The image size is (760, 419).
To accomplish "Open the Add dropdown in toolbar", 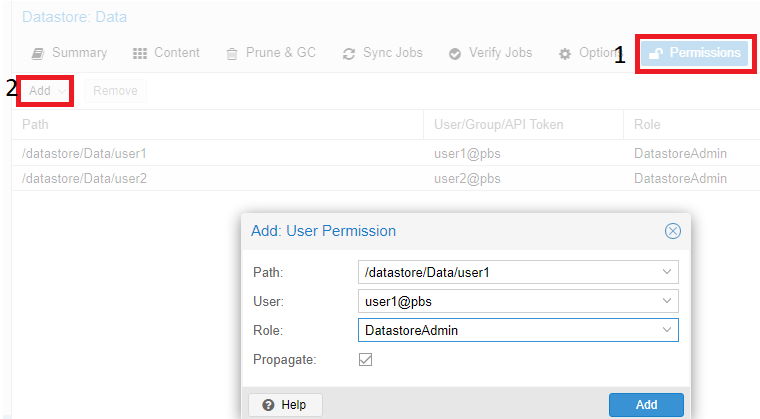I will coord(46,91).
